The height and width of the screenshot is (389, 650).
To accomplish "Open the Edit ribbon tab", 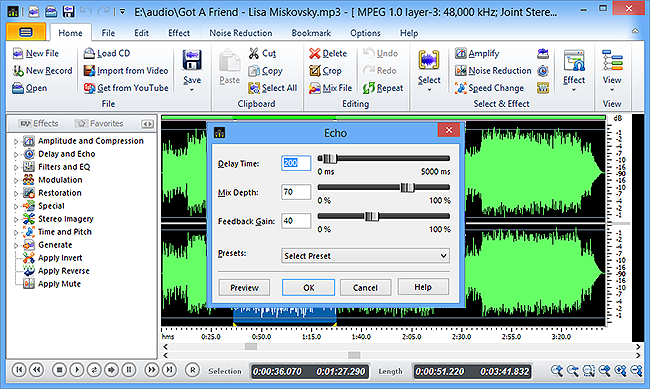I will tap(141, 33).
